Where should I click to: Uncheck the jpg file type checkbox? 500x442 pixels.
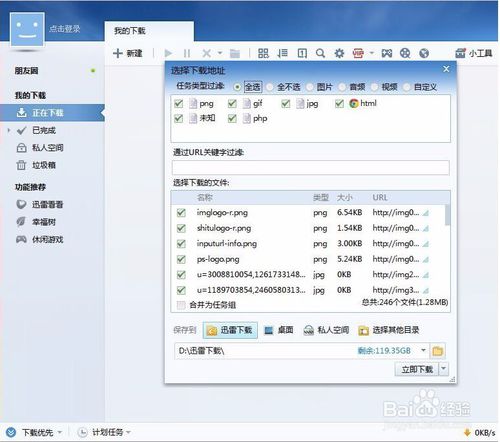pos(286,104)
